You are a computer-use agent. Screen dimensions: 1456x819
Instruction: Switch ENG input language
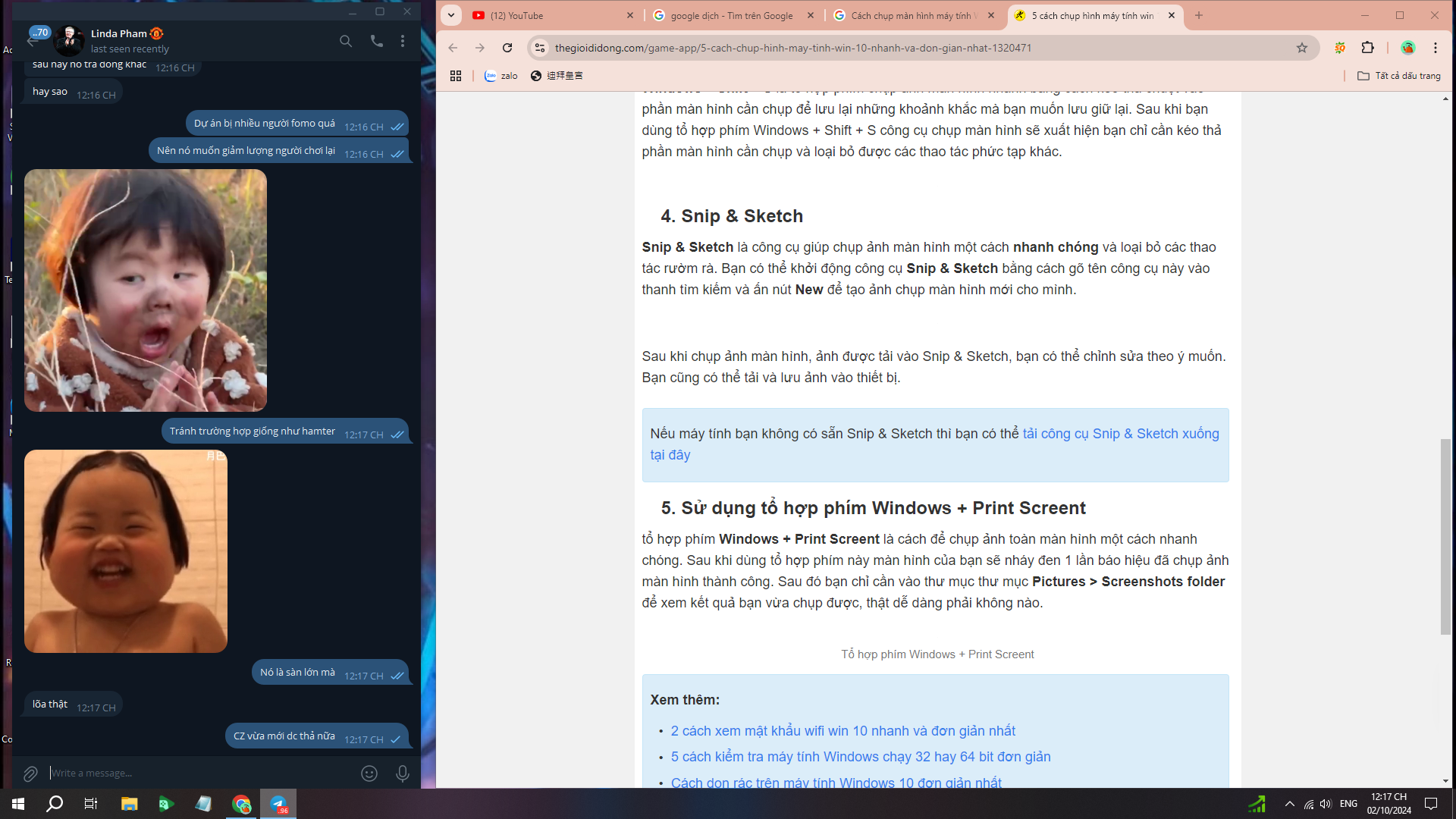[x=1348, y=804]
